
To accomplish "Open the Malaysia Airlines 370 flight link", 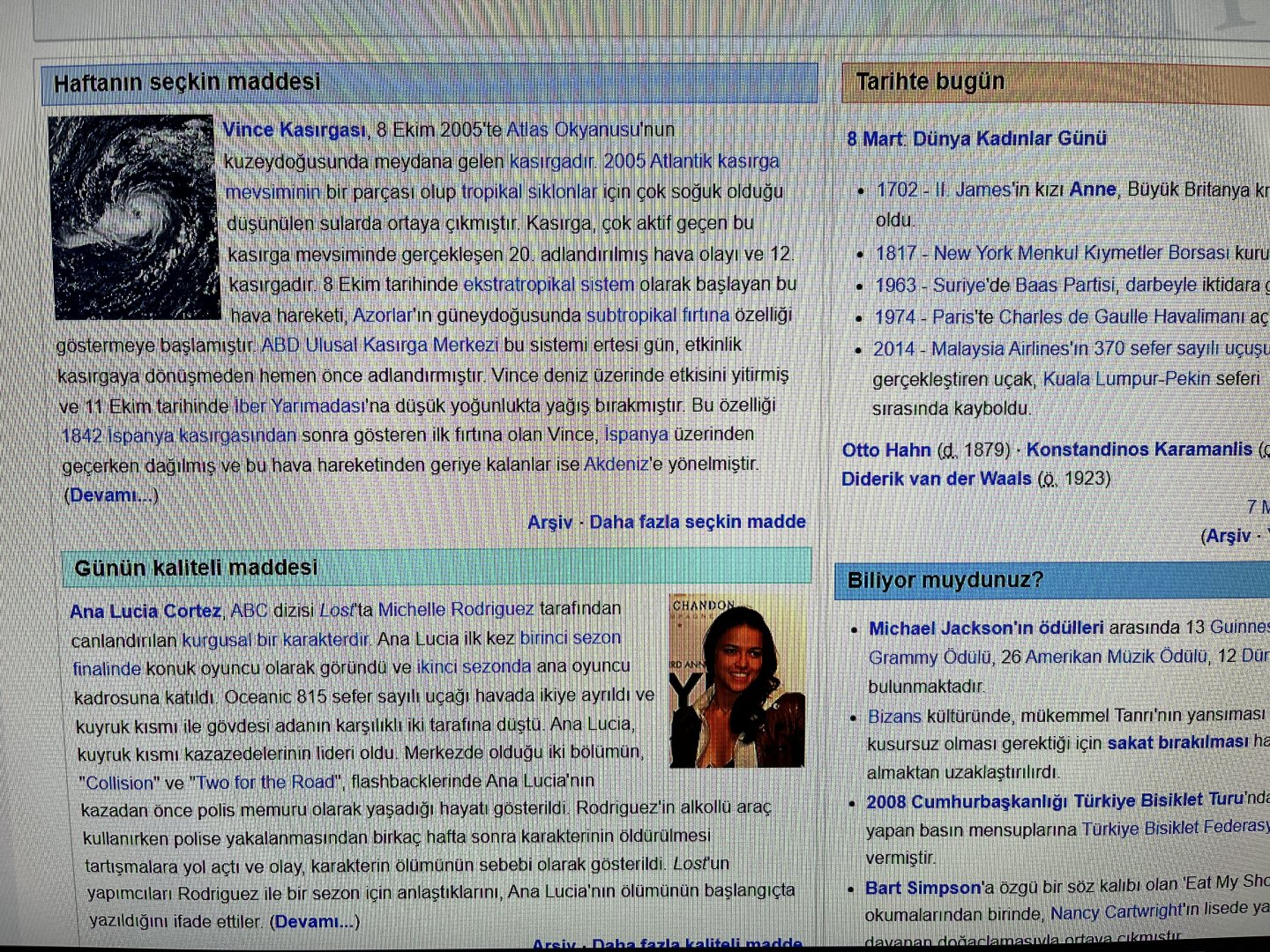I will coord(1101,348).
